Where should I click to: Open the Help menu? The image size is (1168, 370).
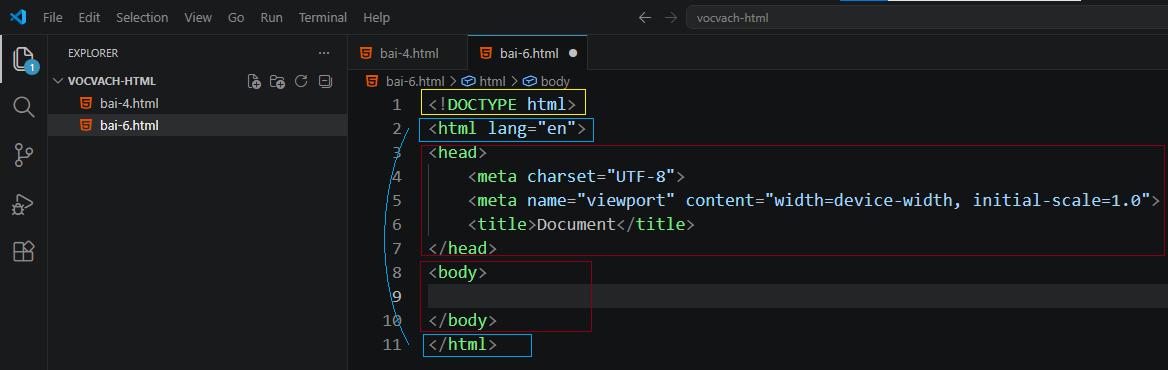376,17
